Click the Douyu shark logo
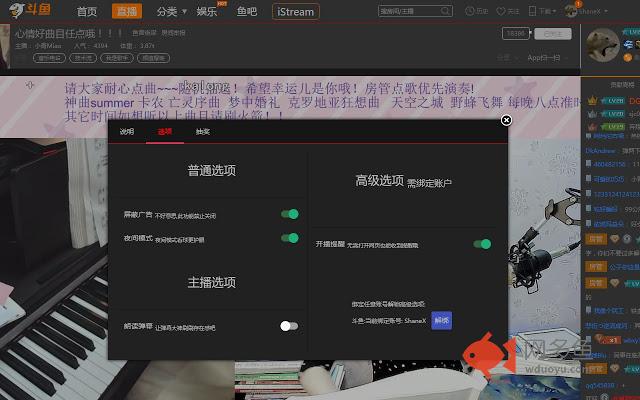The height and width of the screenshot is (400, 640). [29, 11]
